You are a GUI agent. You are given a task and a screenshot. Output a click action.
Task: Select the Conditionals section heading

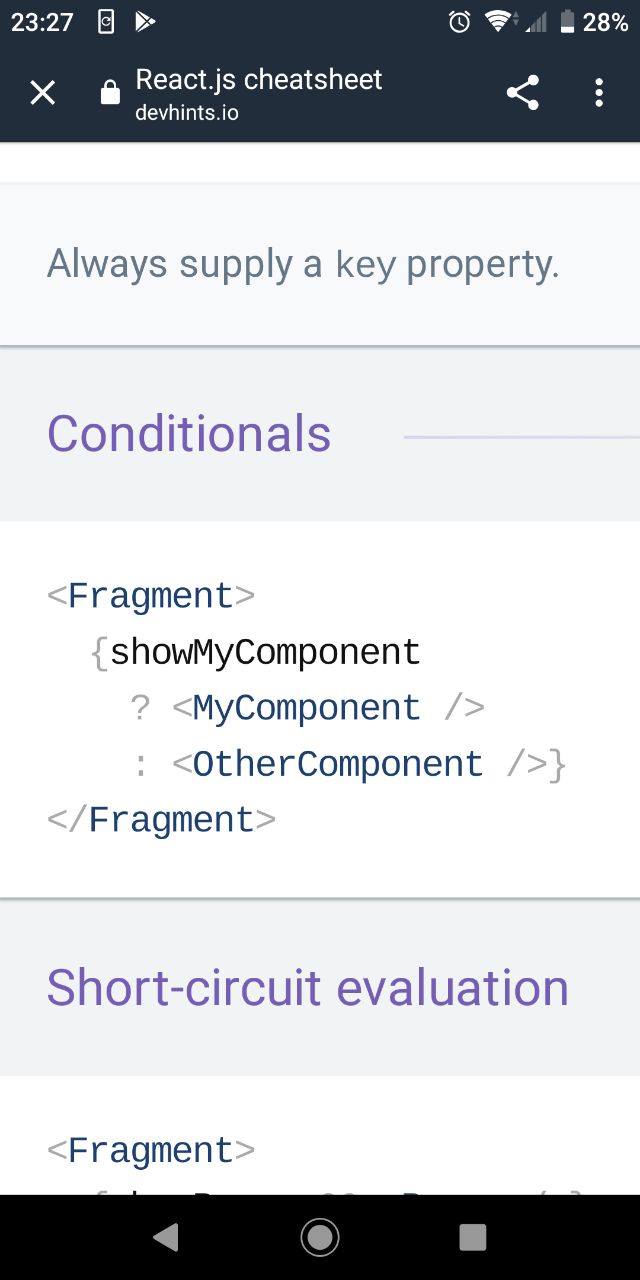point(189,434)
